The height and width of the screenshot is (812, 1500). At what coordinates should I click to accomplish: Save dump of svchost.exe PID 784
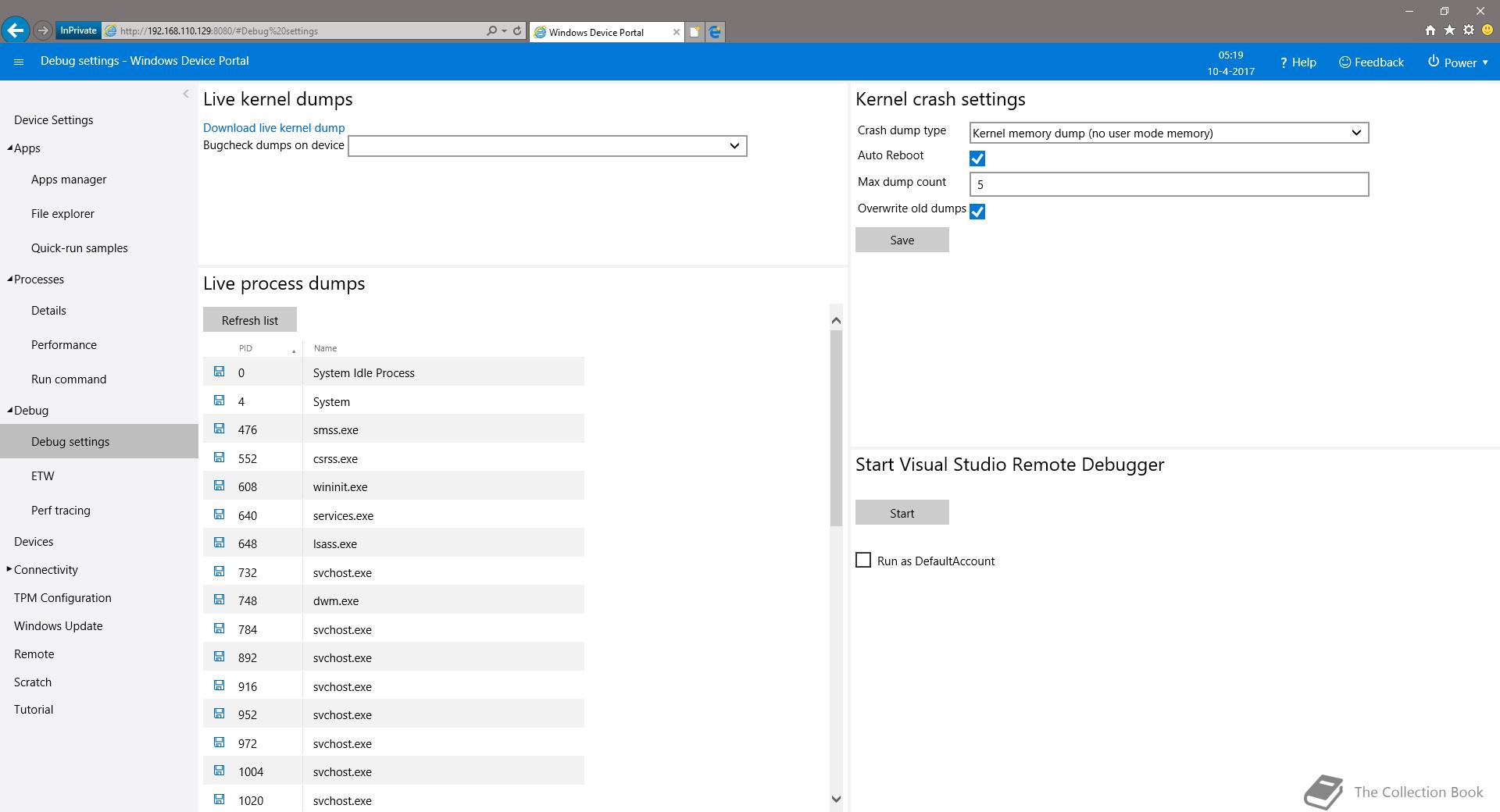click(219, 629)
